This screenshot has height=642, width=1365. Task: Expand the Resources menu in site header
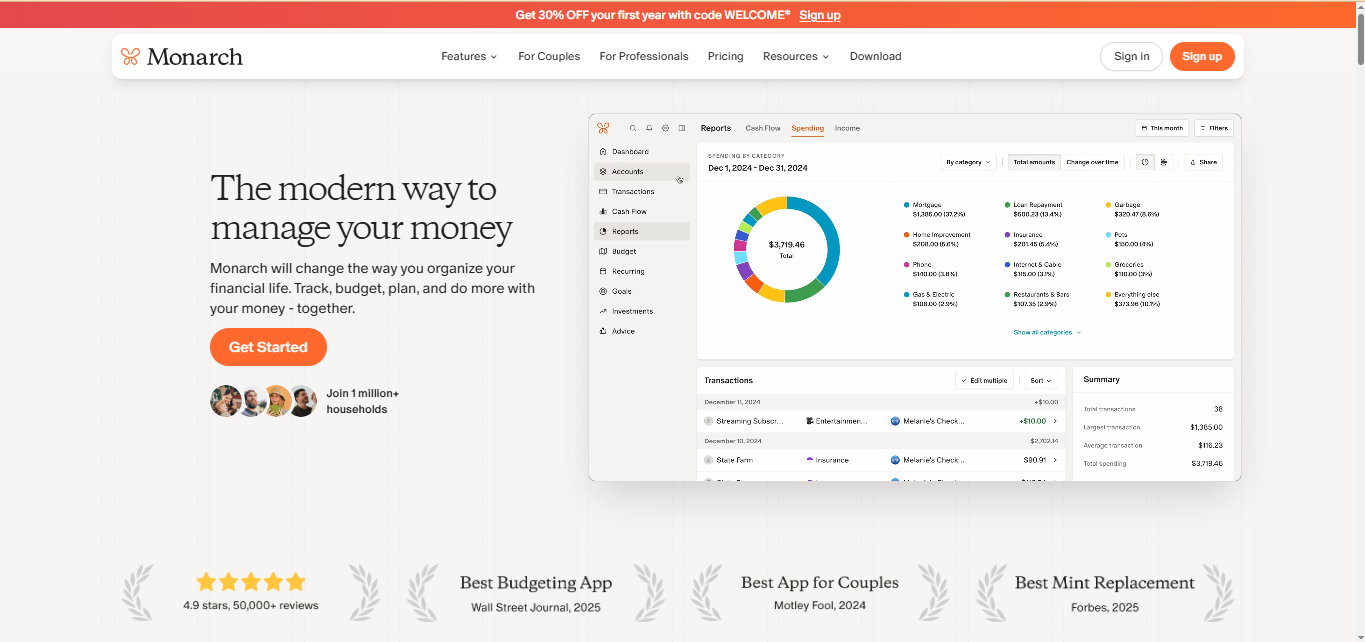[796, 57]
